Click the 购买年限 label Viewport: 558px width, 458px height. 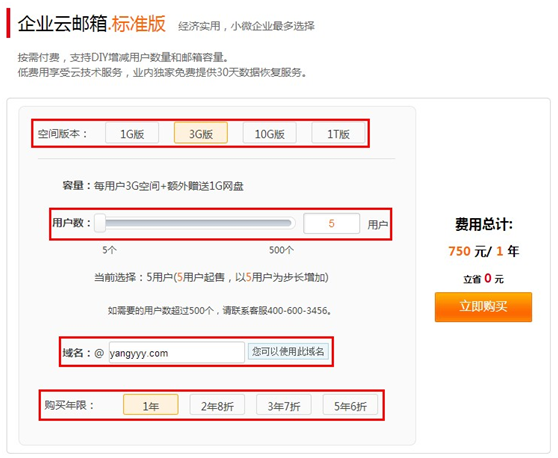tap(69, 405)
